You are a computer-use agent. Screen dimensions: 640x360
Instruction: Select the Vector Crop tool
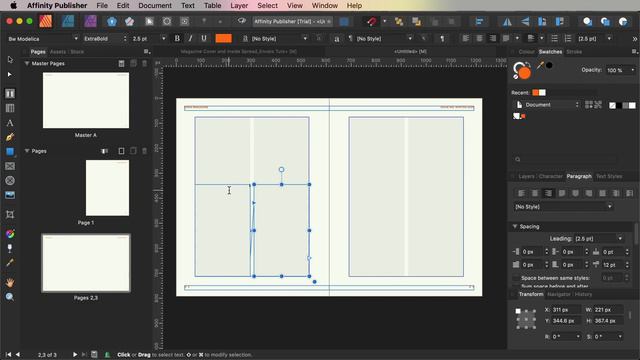(10, 215)
